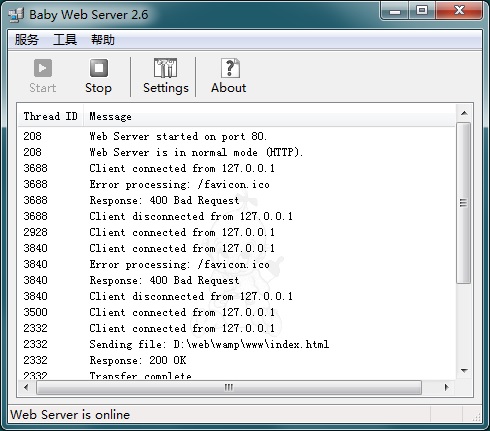Sort by Thread ID column header
The image size is (490, 431).
coord(50,116)
